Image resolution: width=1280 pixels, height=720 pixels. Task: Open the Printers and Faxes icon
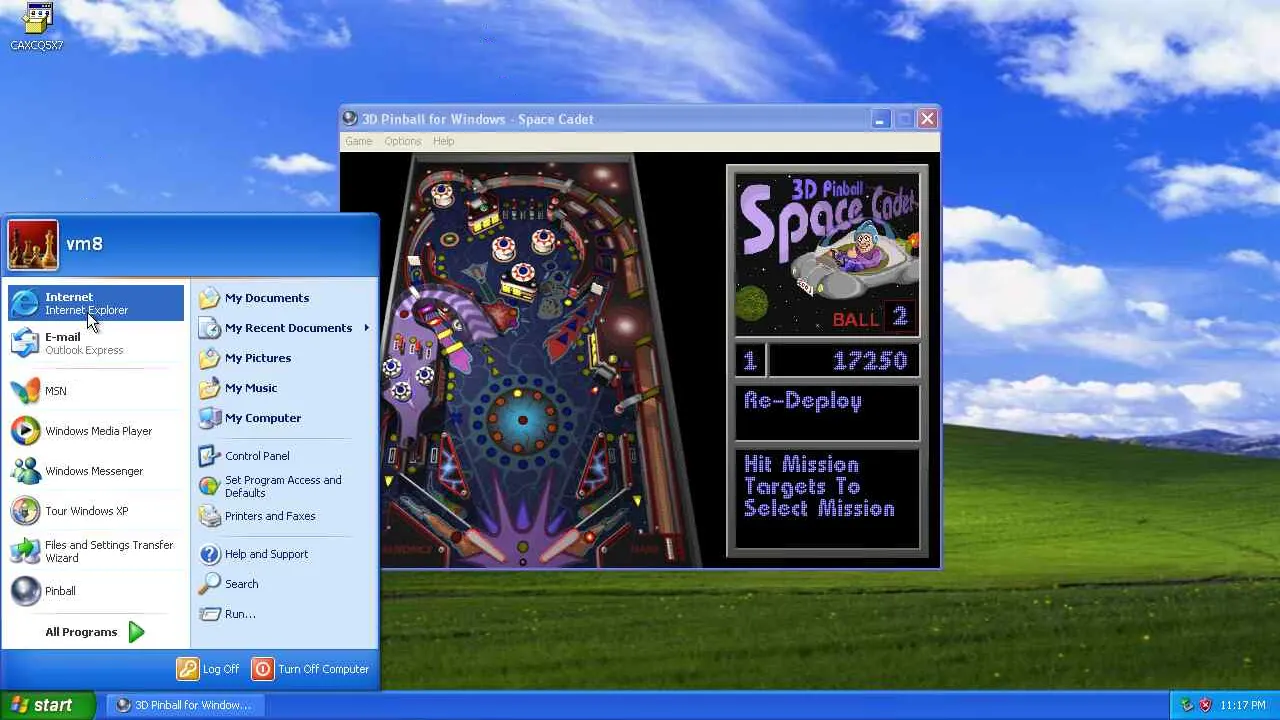click(209, 516)
